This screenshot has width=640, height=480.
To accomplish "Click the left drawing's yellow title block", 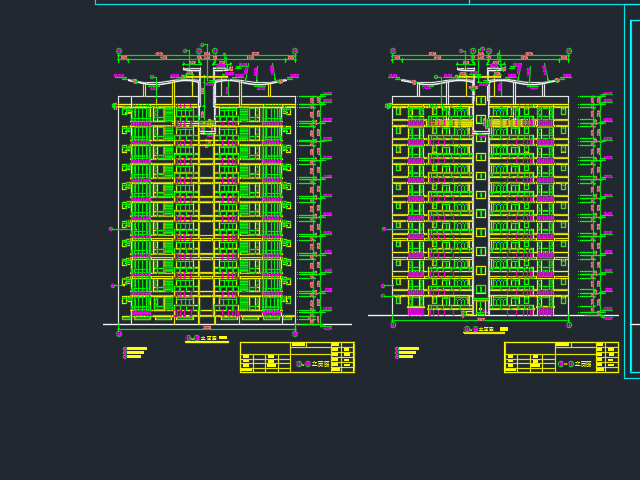I will coord(297,357).
